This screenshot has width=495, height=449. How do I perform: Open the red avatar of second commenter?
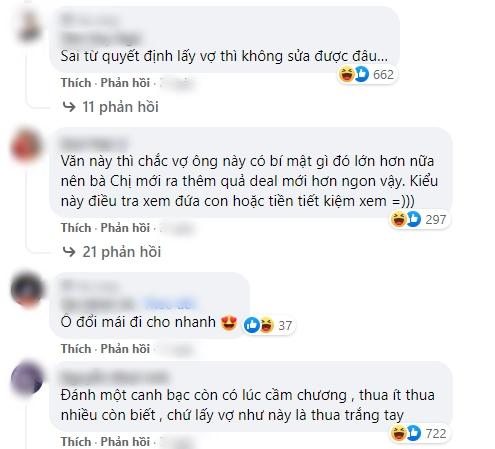(27, 147)
